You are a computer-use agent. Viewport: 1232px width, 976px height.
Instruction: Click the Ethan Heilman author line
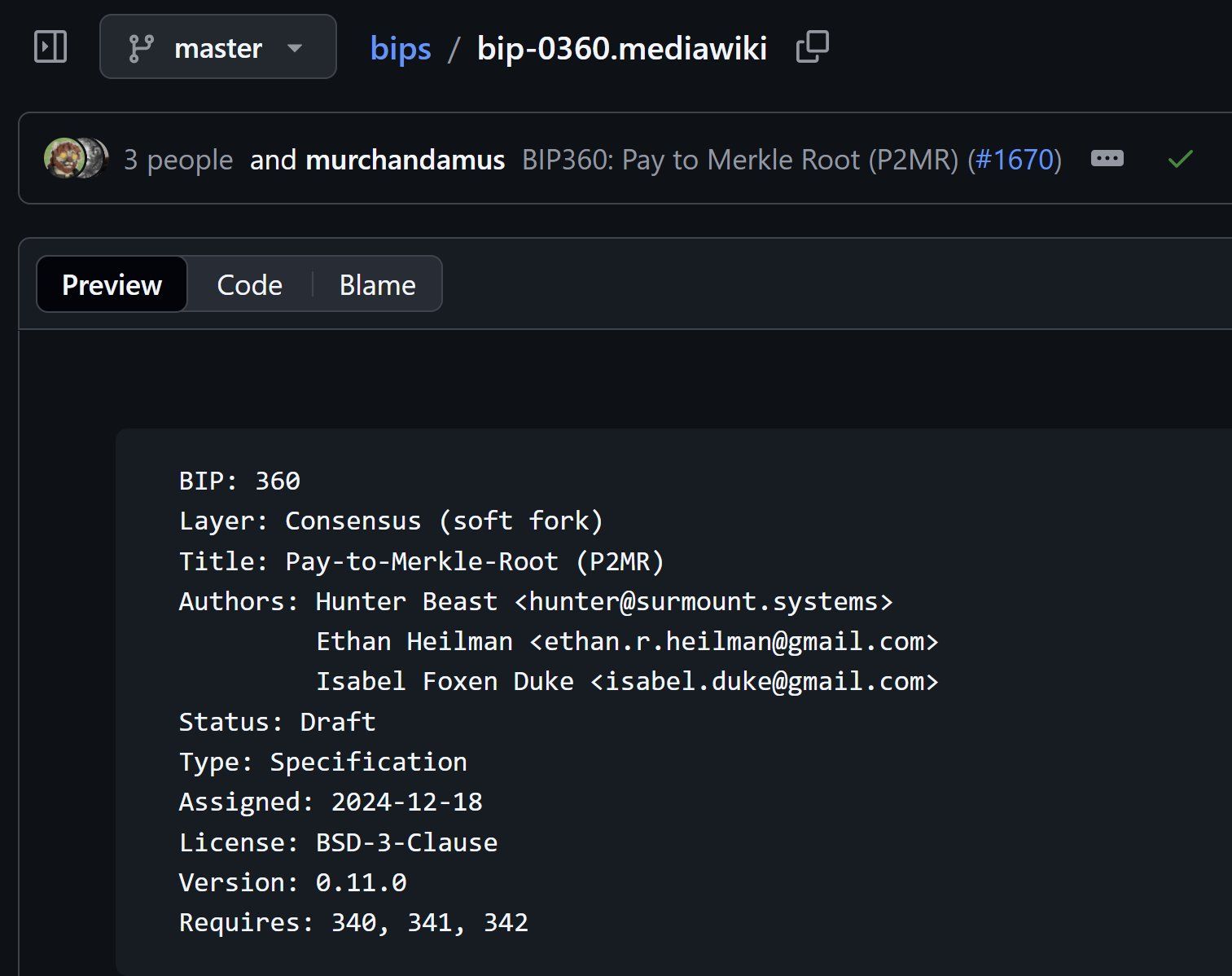click(627, 641)
